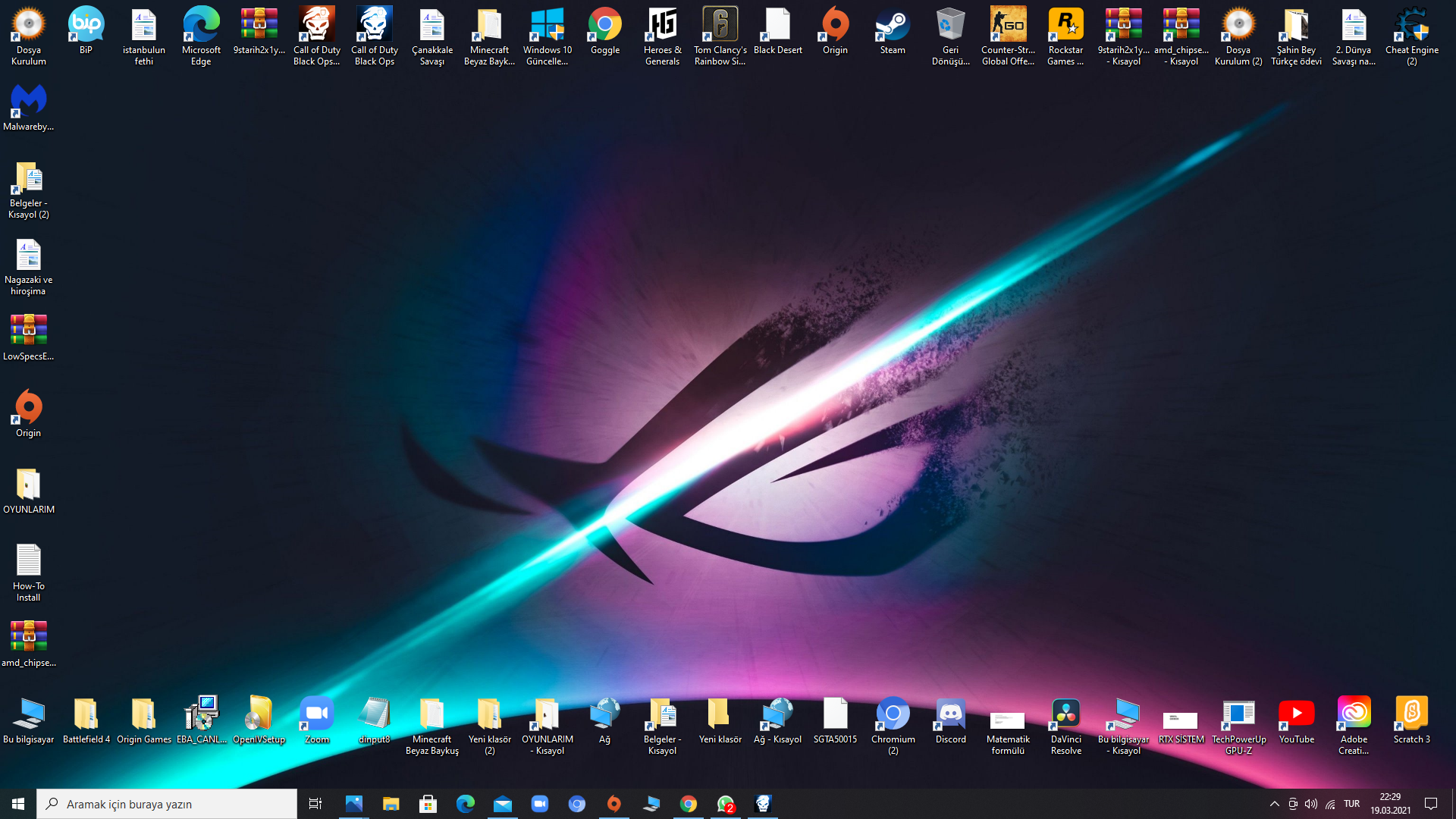Click the Malwarebytes desktop shortcut

(x=28, y=106)
